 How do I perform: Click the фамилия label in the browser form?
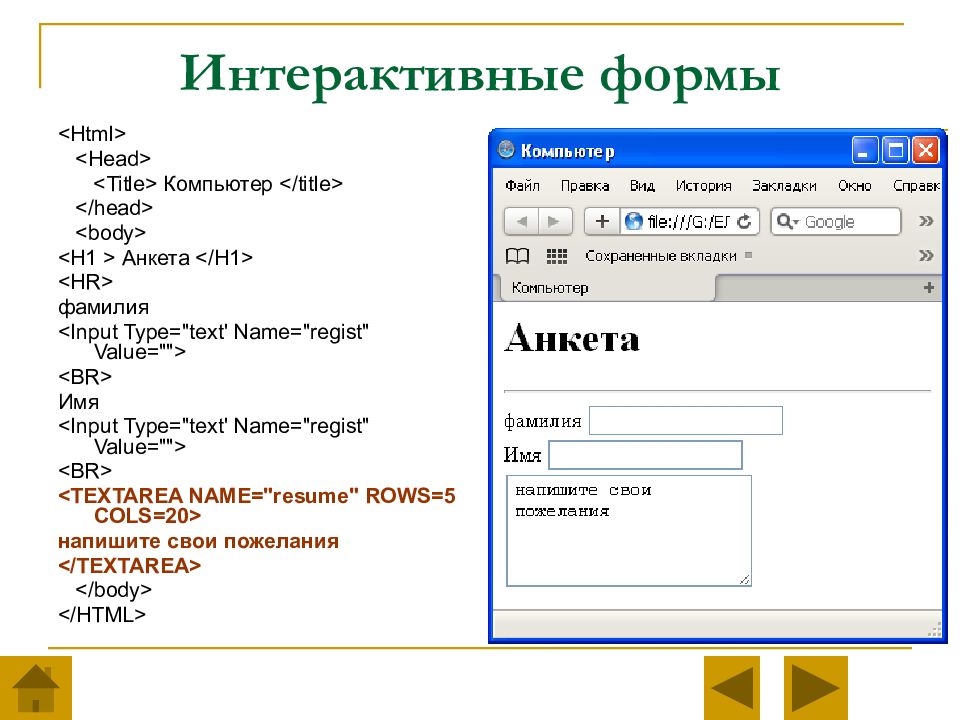click(x=542, y=421)
